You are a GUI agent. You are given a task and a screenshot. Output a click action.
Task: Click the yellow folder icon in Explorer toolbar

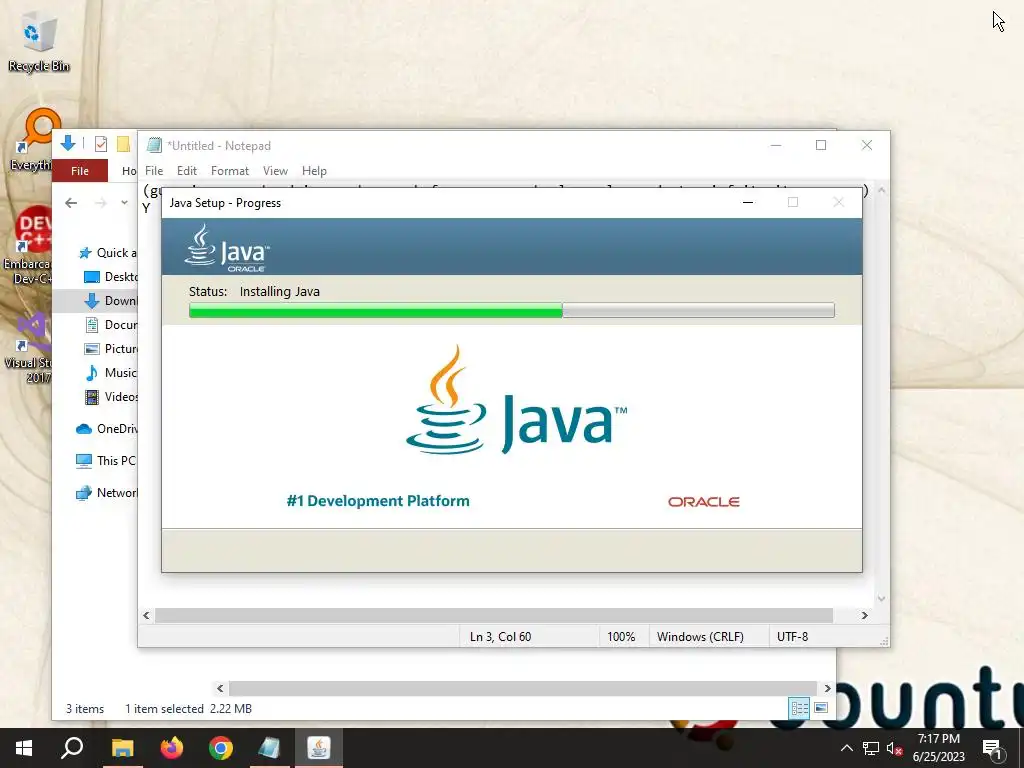coord(123,144)
